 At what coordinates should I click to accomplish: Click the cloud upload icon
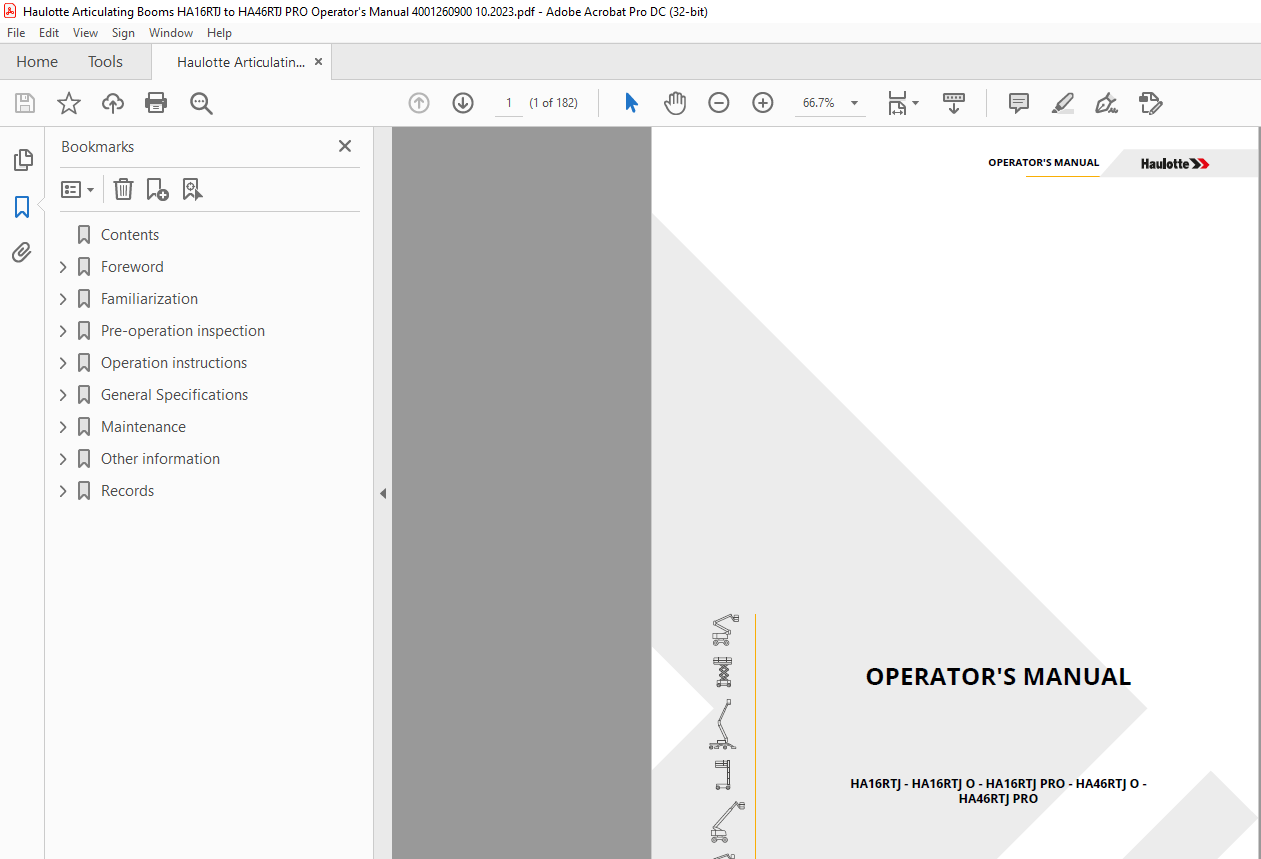[113, 103]
